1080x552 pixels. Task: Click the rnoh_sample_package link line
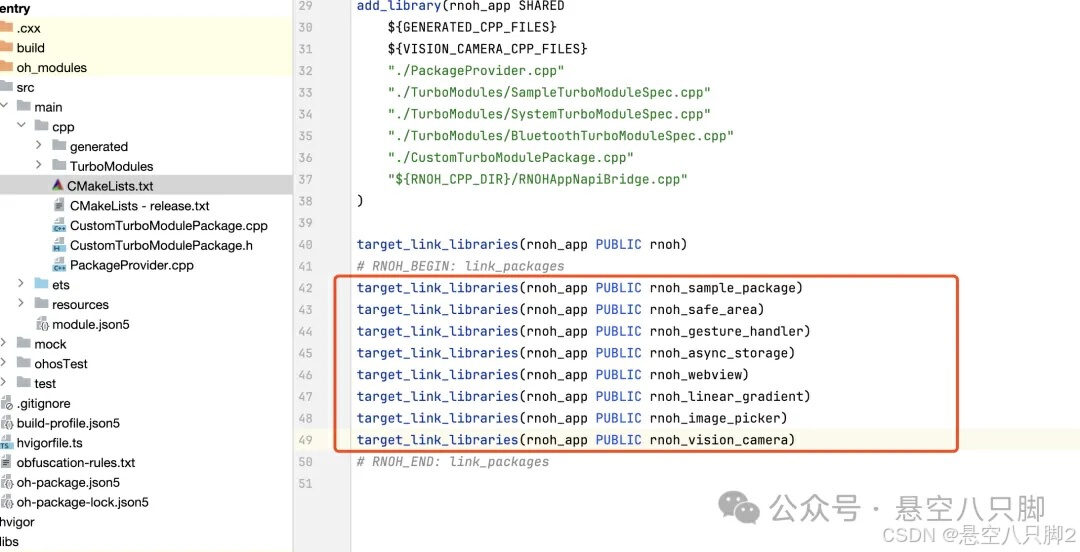coord(580,287)
